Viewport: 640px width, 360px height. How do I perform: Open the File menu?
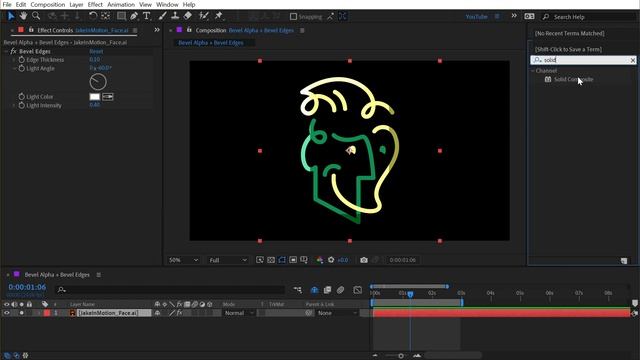(7, 4)
